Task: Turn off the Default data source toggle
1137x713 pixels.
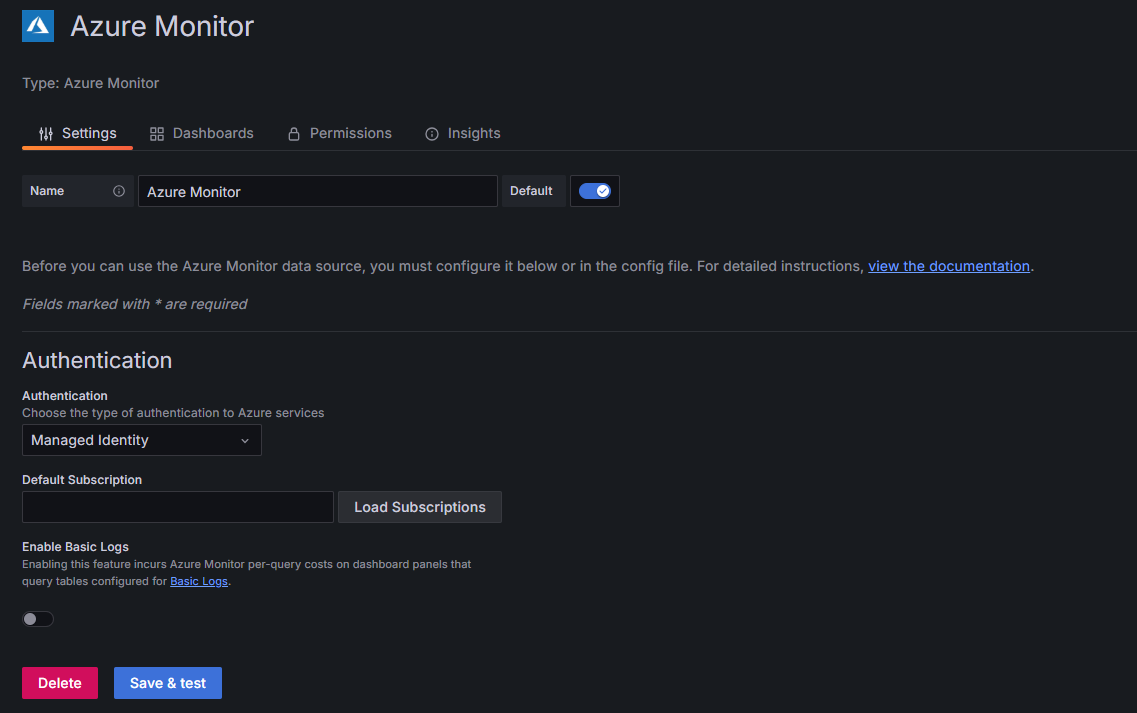Action: click(x=595, y=191)
